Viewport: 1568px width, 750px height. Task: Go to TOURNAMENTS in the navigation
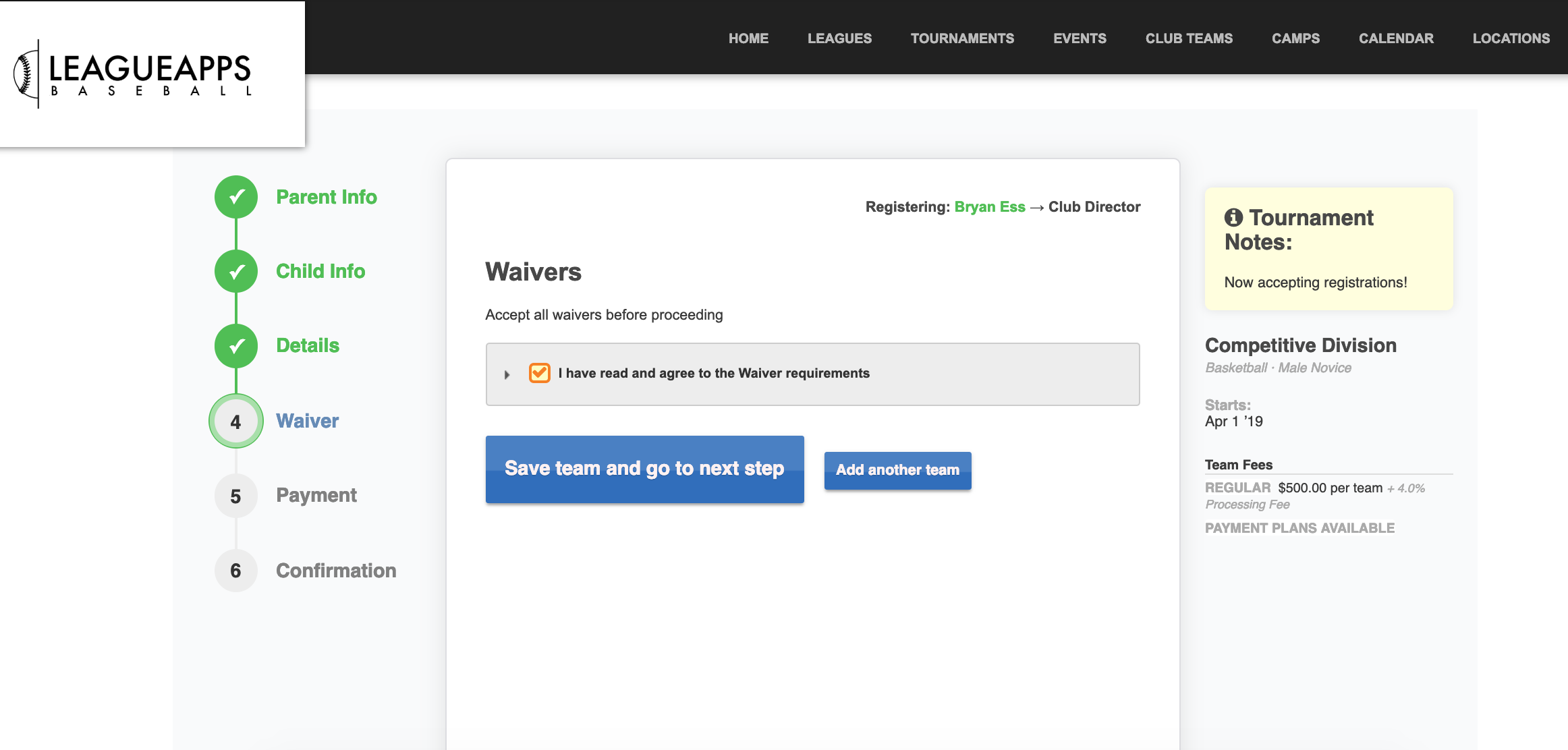(962, 38)
